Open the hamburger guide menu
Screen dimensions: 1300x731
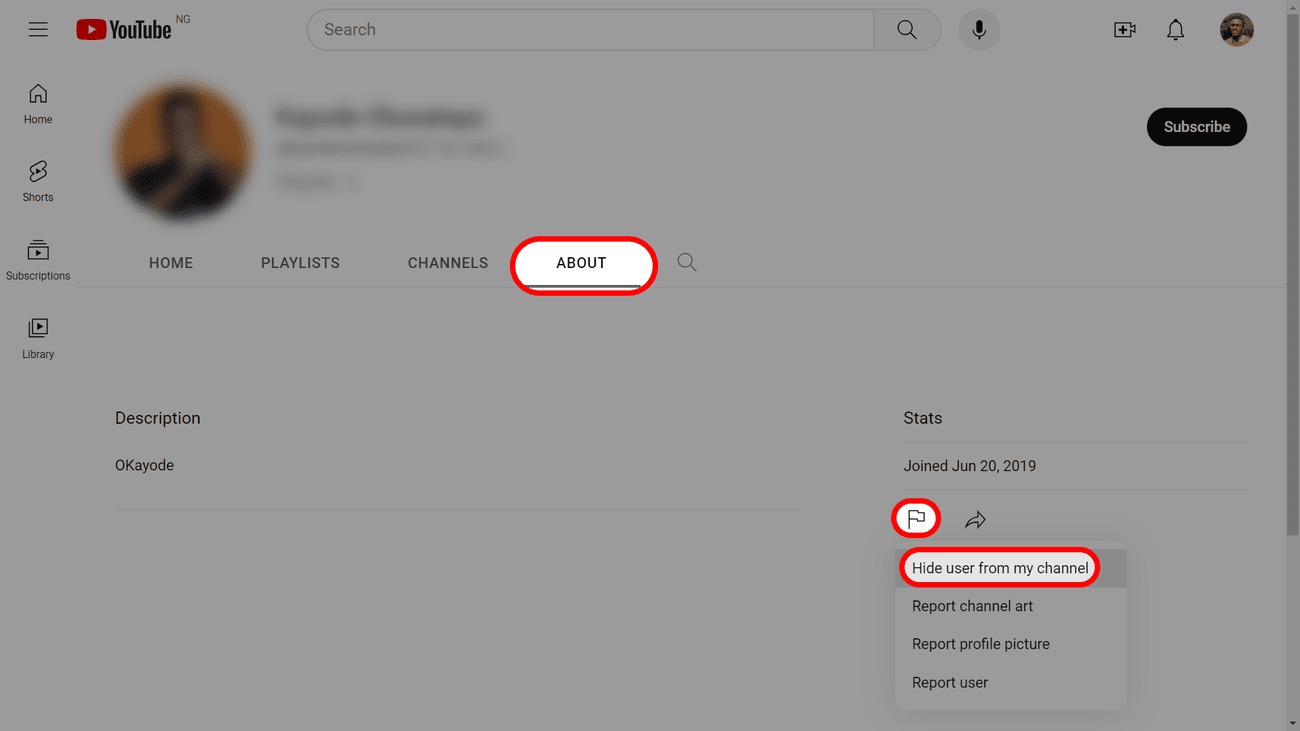pyautogui.click(x=38, y=30)
